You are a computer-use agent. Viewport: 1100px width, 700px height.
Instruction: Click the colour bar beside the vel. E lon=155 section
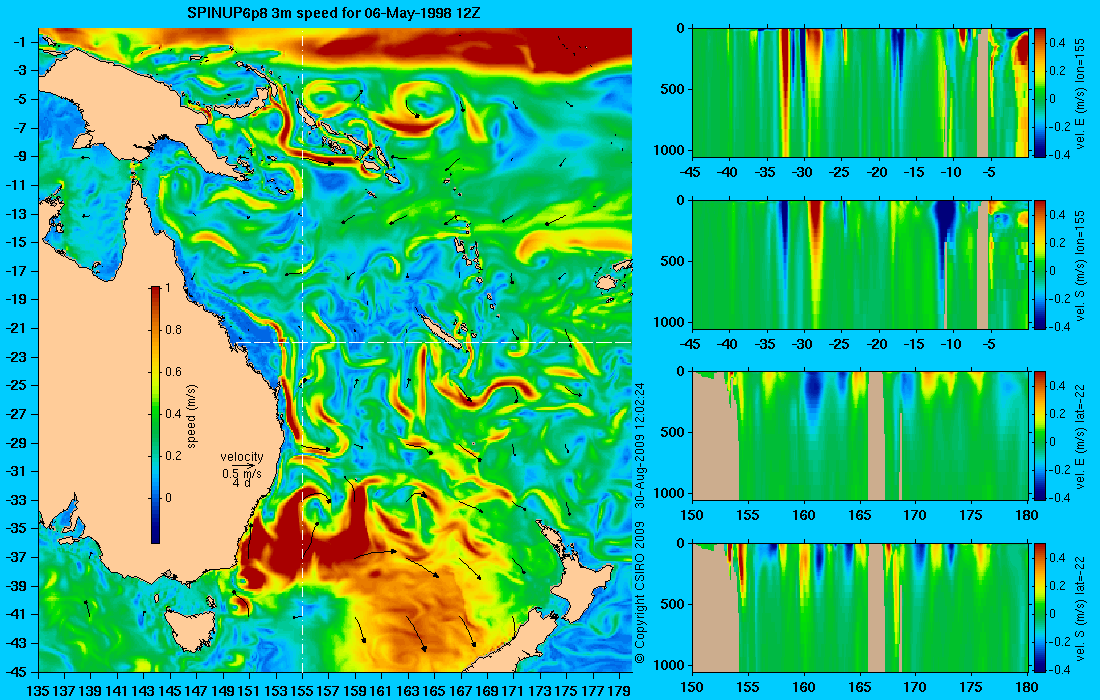coord(1040,93)
